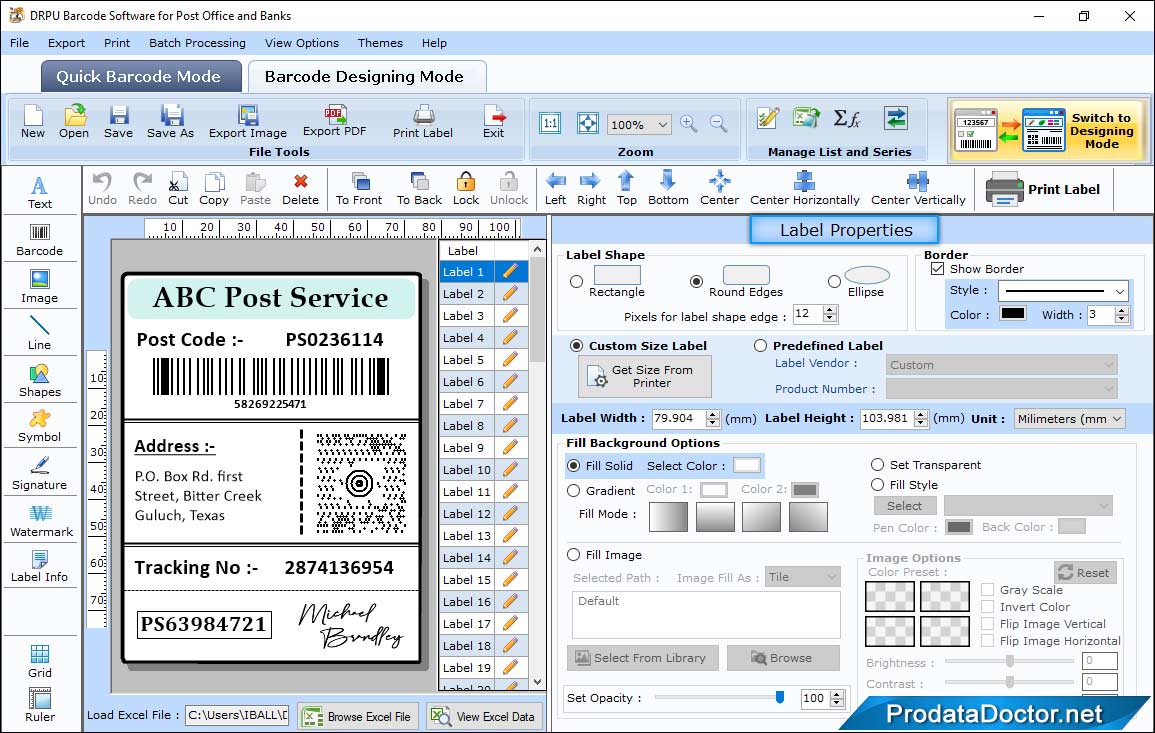The width and height of the screenshot is (1155, 733).
Task: Pick the Line drawing tool
Action: pyautogui.click(x=40, y=333)
